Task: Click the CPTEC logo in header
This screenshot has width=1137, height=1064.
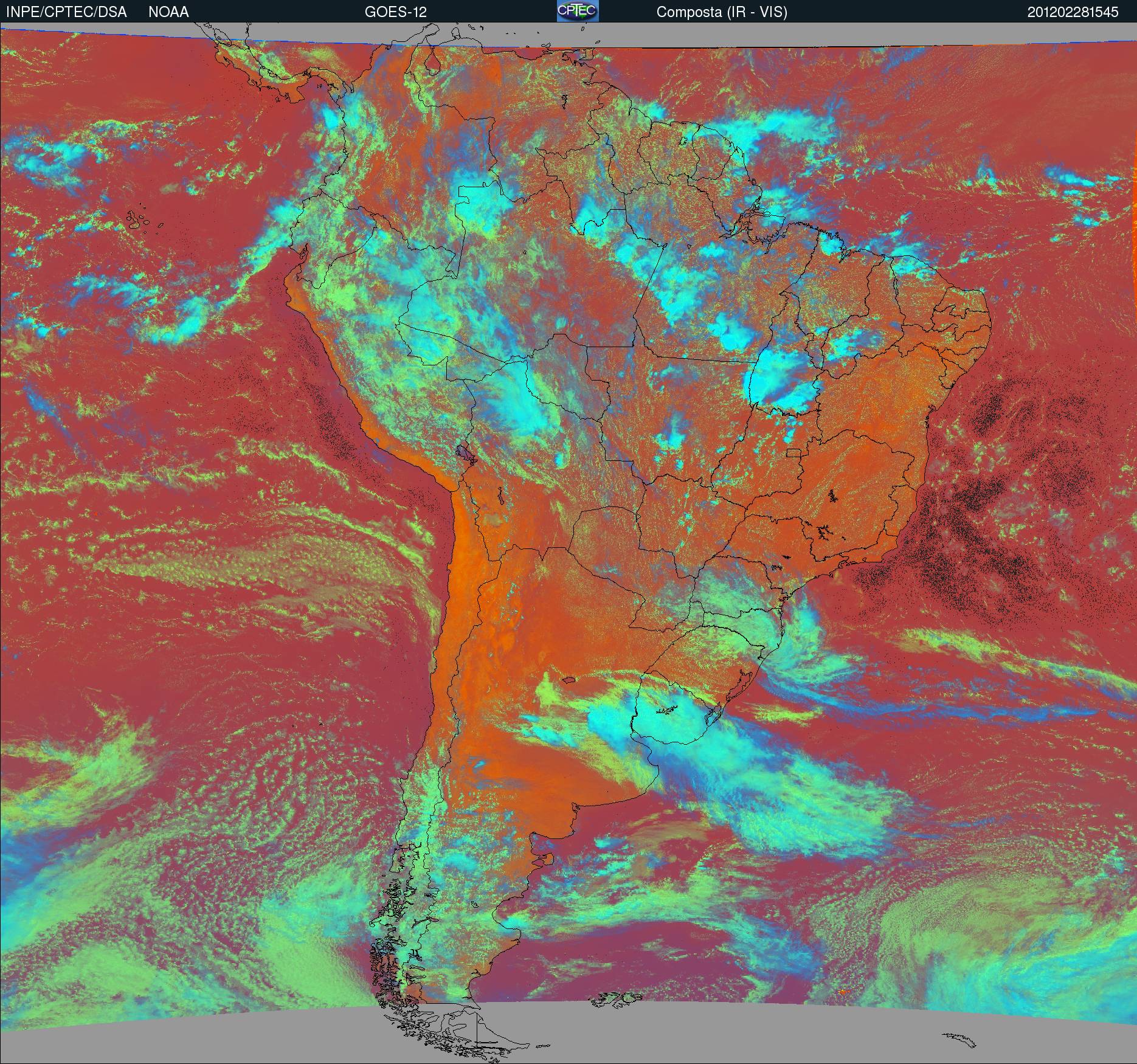Action: coord(578,11)
